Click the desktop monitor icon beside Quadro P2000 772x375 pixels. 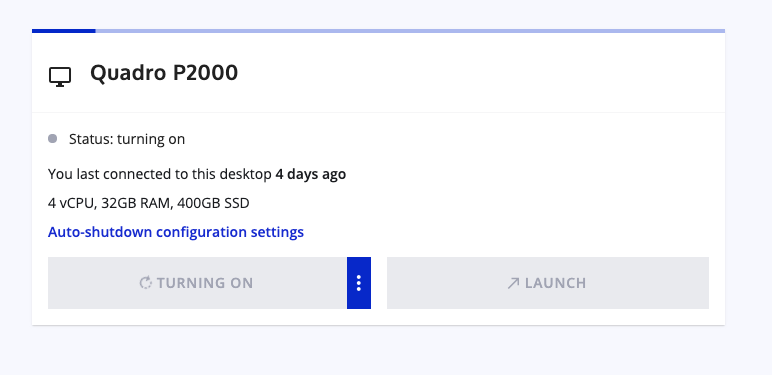tap(60, 77)
